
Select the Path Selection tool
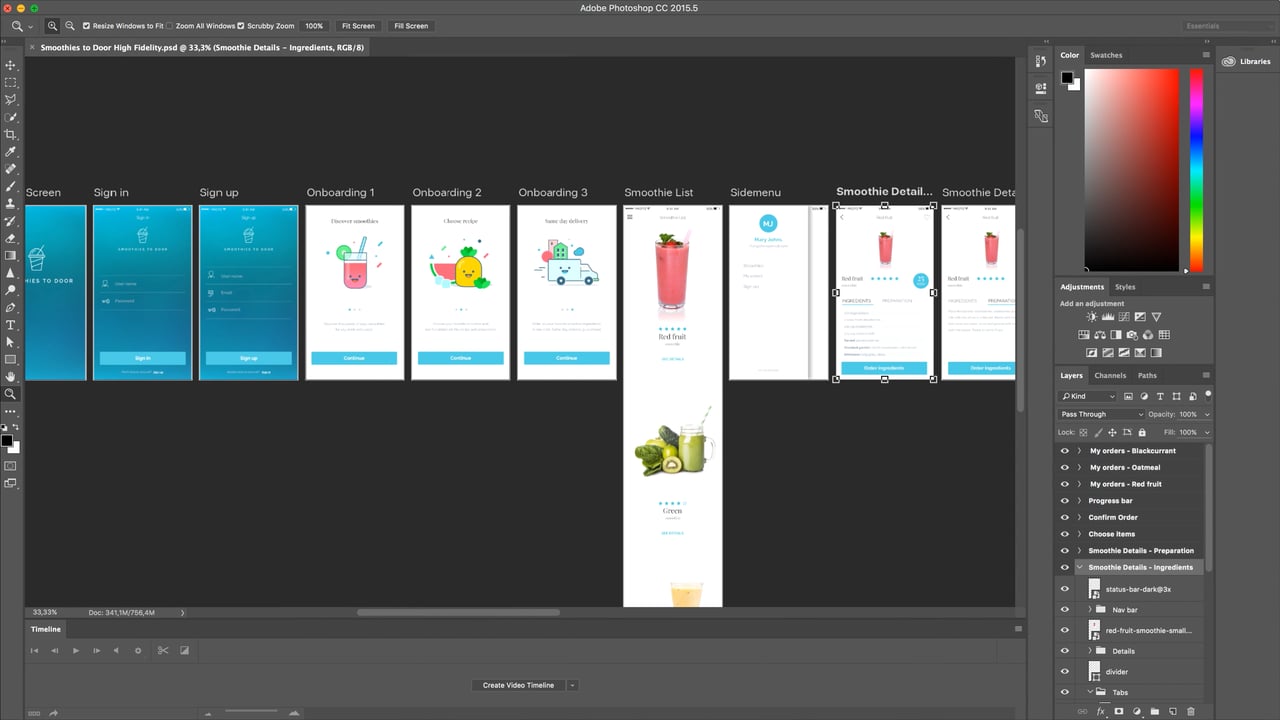pos(11,342)
